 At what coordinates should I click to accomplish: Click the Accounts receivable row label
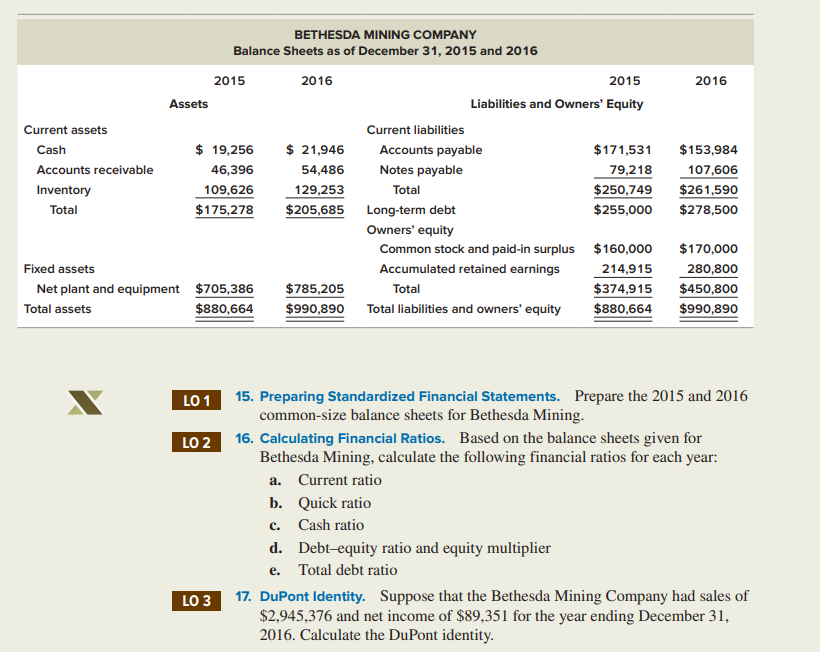(x=95, y=170)
